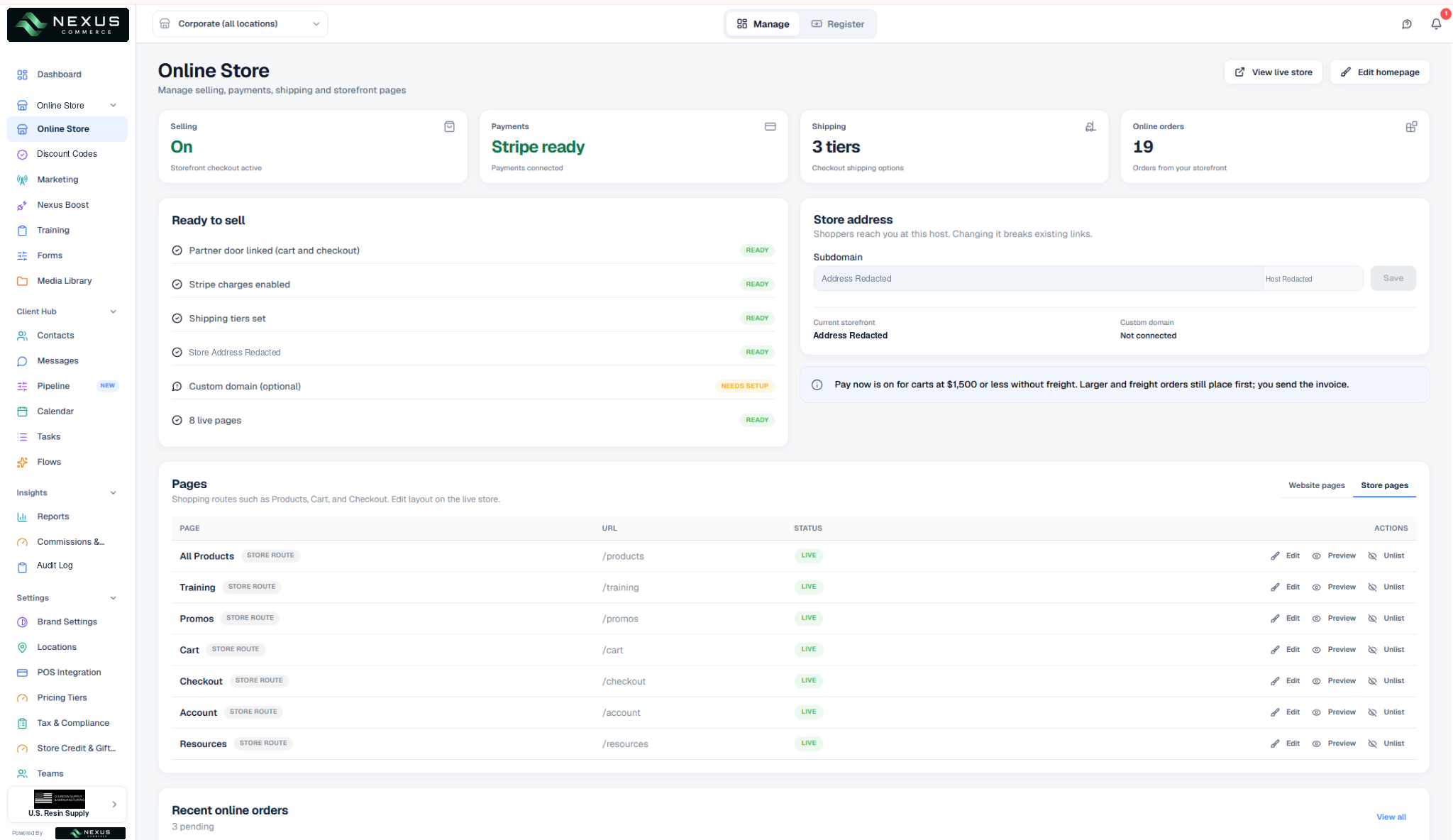Open Commissions in sidebar
The height and width of the screenshot is (840, 1453).
pos(70,542)
